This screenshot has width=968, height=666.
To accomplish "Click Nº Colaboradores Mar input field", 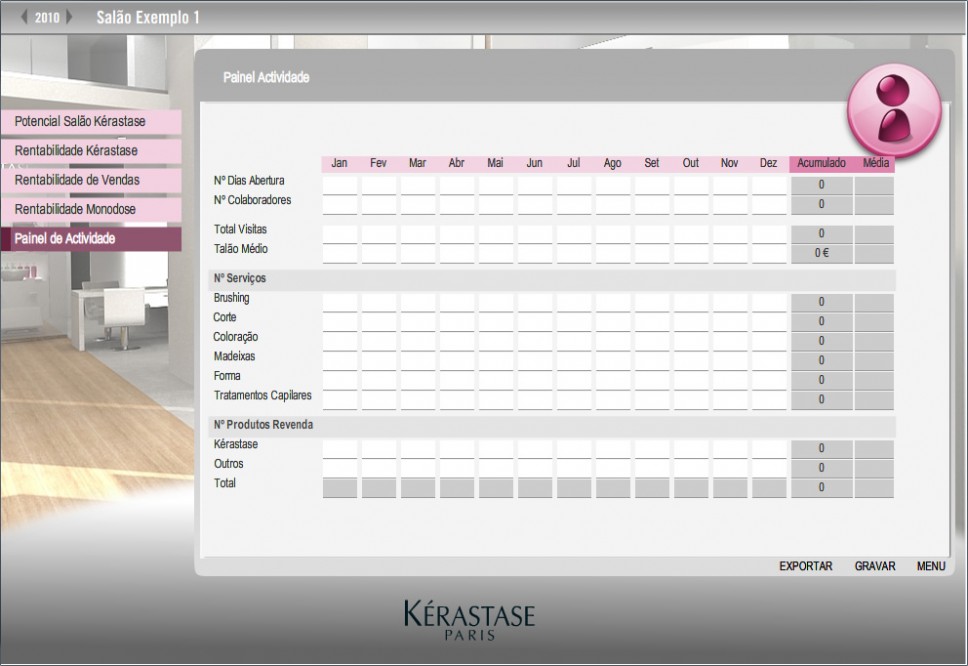I will pos(417,204).
